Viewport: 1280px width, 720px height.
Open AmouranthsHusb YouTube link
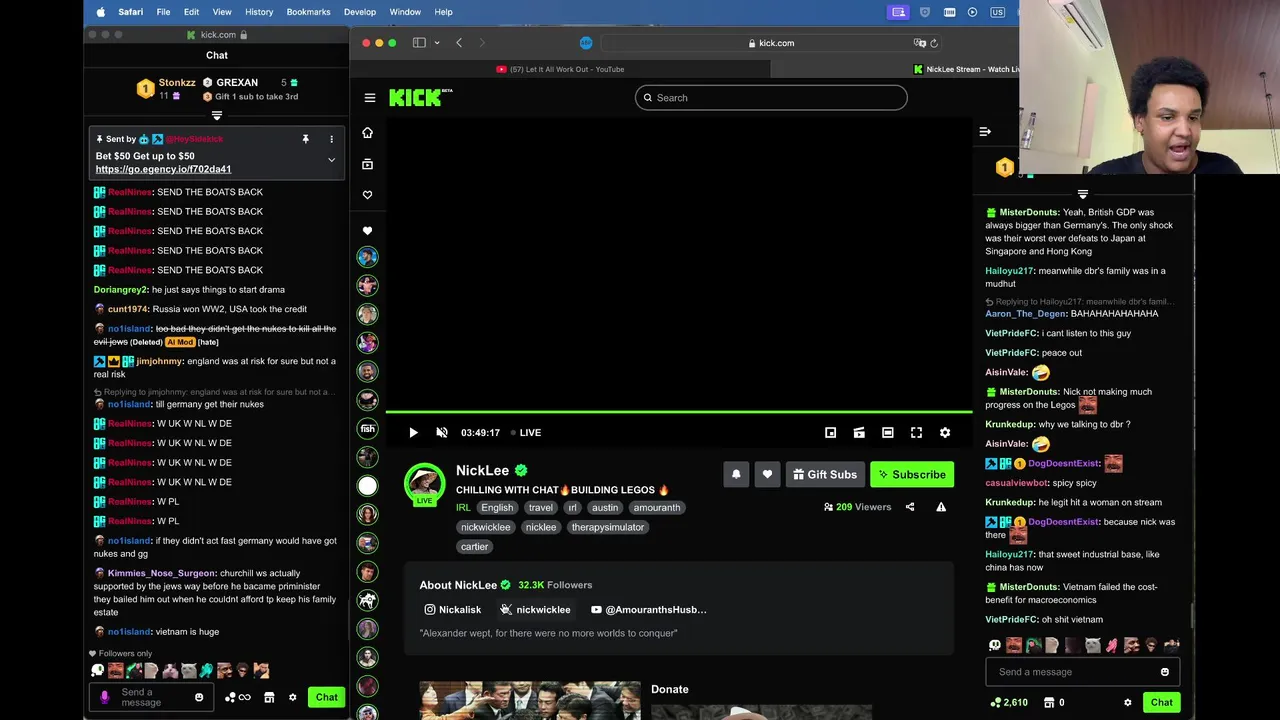649,610
